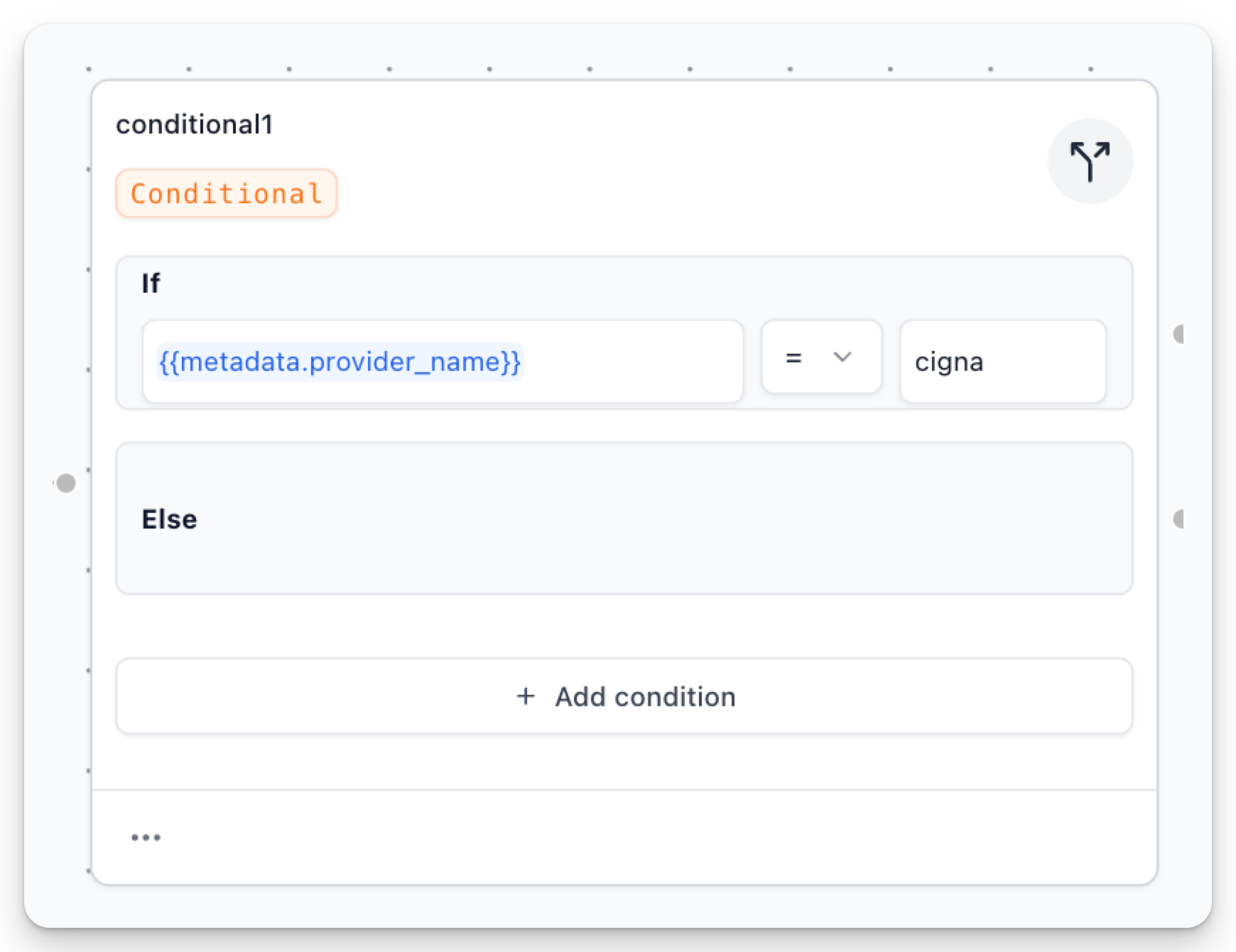1236x952 pixels.
Task: Click the cigna comparison value field
Action: (1002, 362)
